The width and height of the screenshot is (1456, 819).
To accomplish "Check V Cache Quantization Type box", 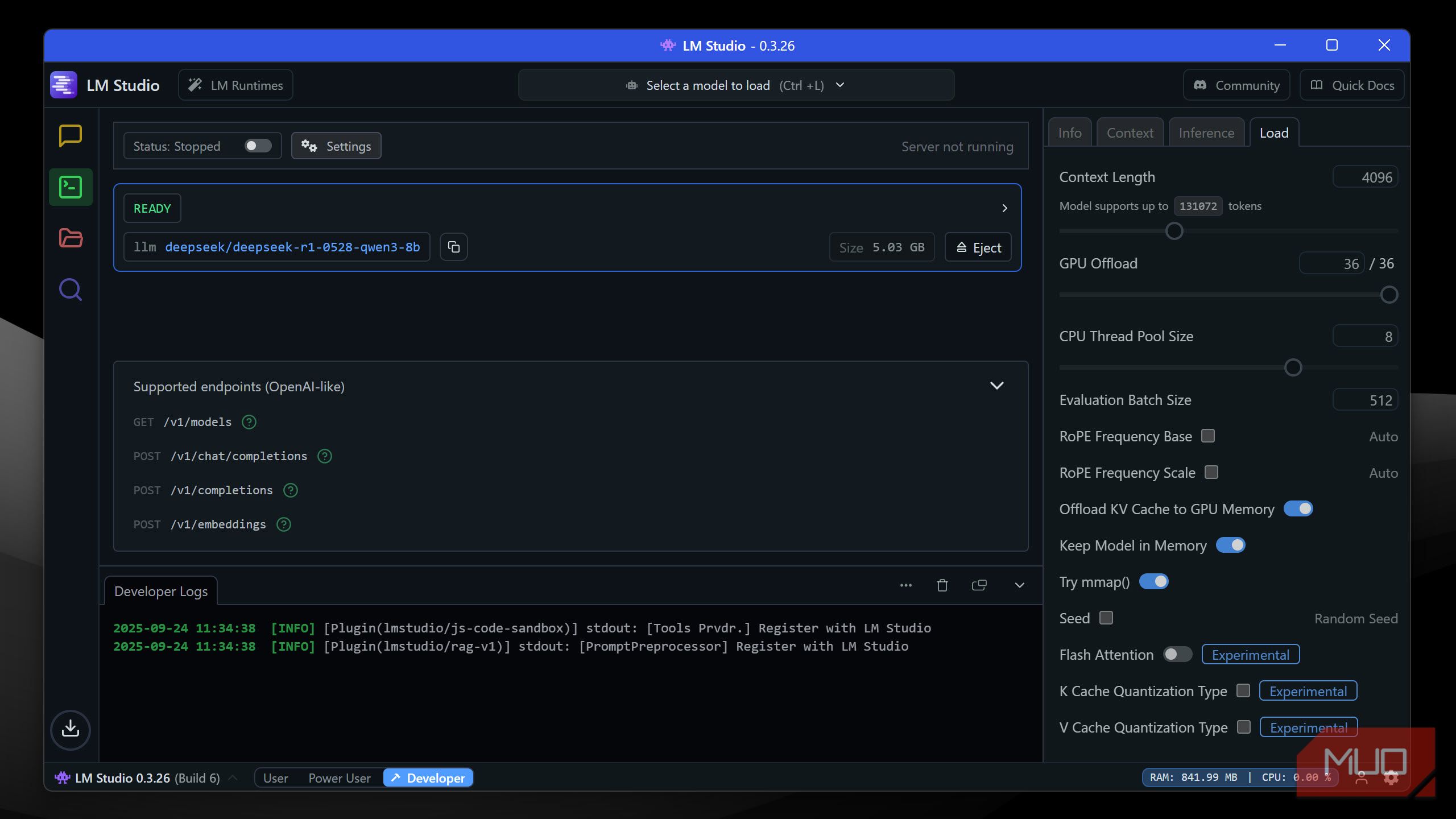I will click(1244, 727).
